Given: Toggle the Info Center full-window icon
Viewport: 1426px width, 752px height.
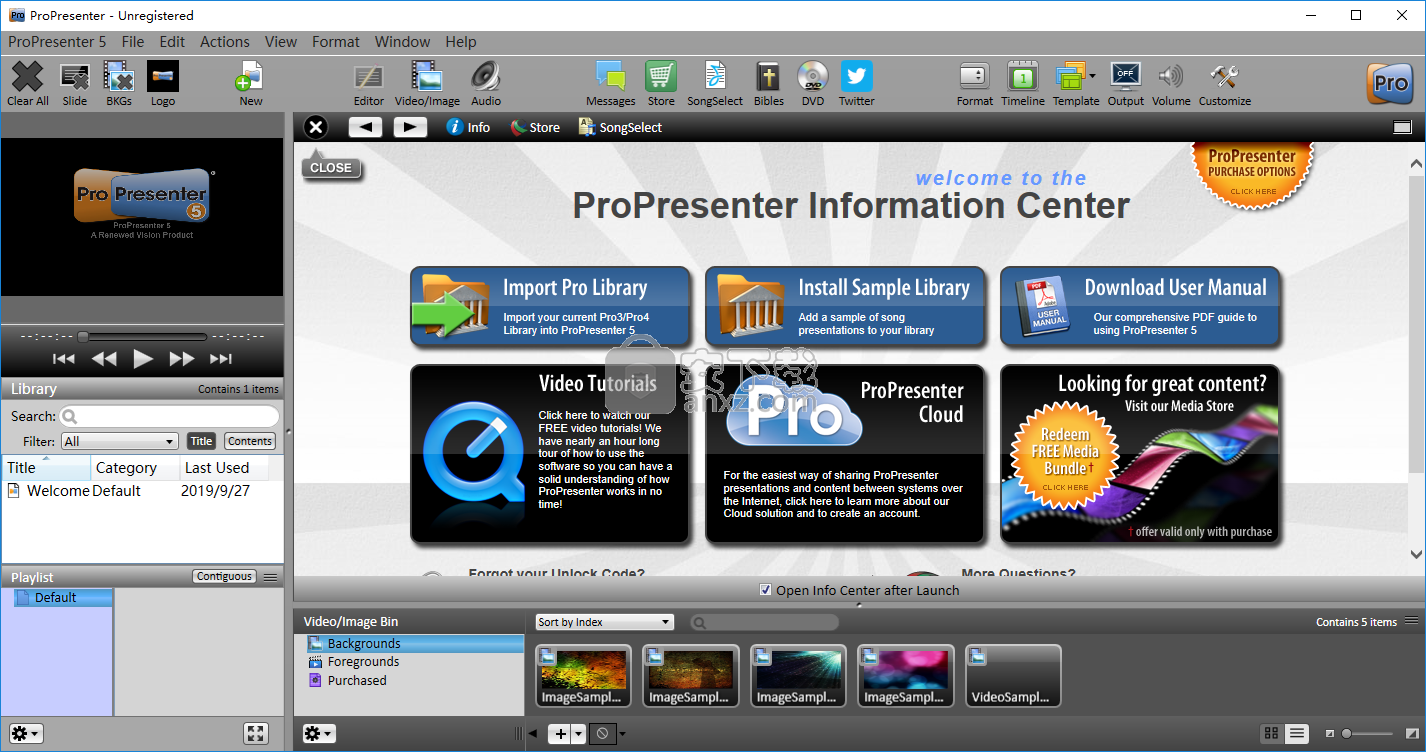Looking at the screenshot, I should 1402,127.
